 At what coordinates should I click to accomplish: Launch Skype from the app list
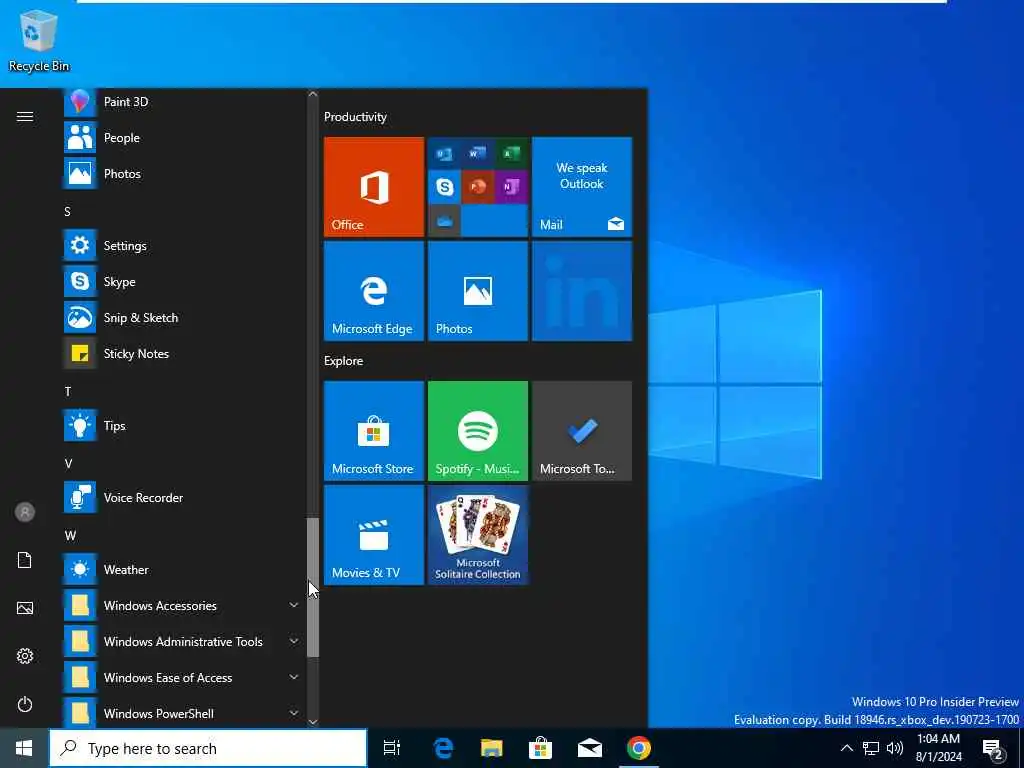click(183, 281)
